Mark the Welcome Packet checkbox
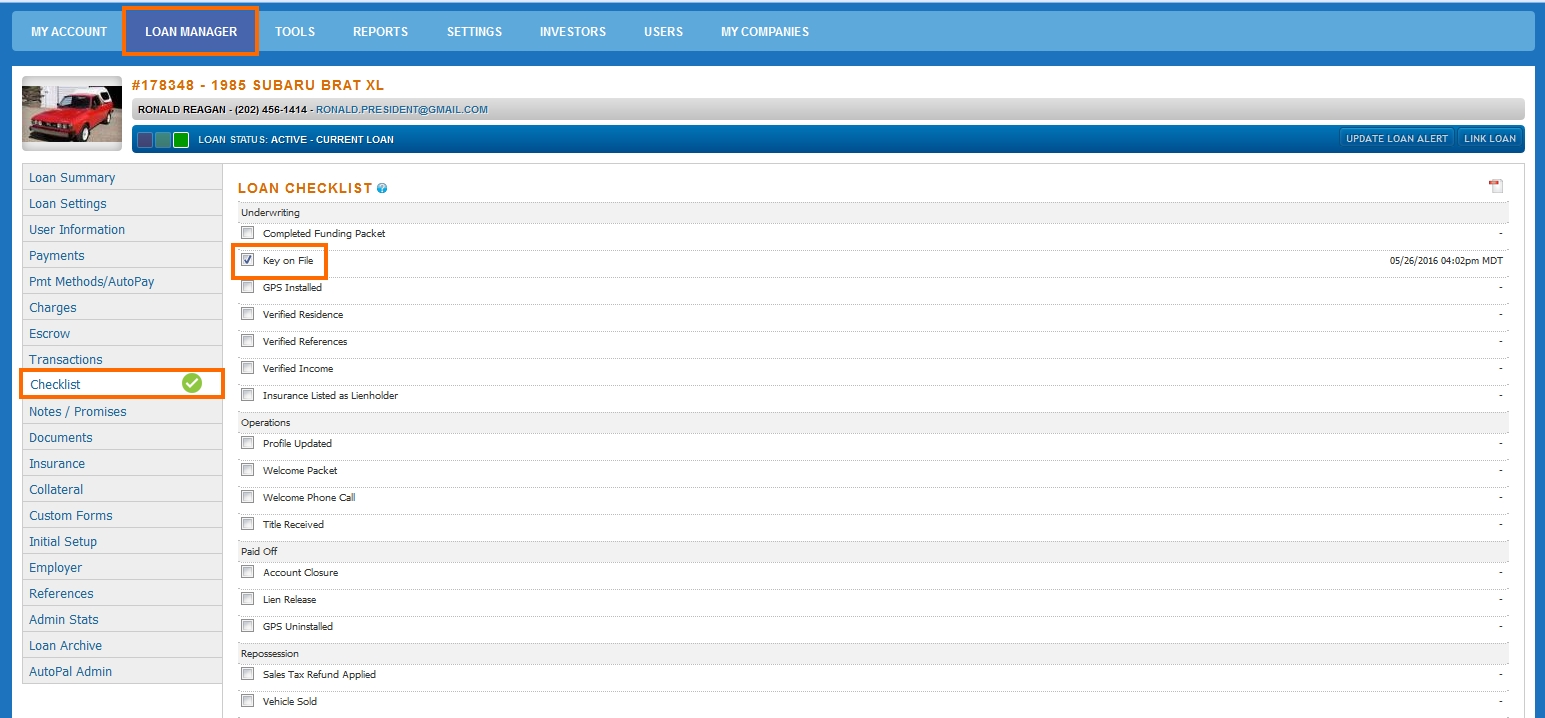Image resolution: width=1545 pixels, height=718 pixels. 248,470
